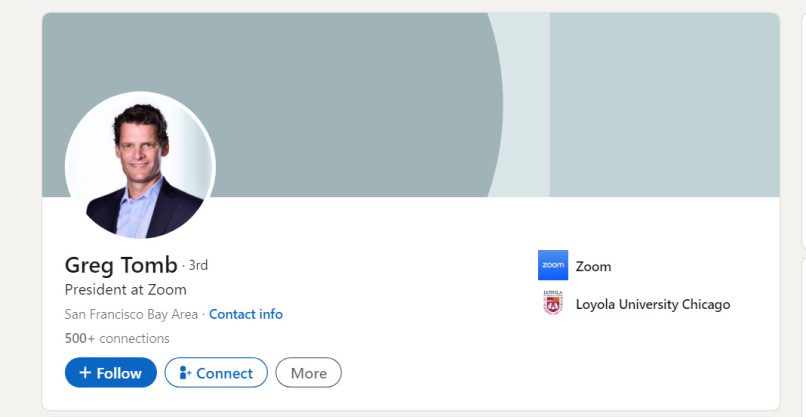Click the plus icon in Follow button
The width and height of the screenshot is (806, 417).
point(85,373)
